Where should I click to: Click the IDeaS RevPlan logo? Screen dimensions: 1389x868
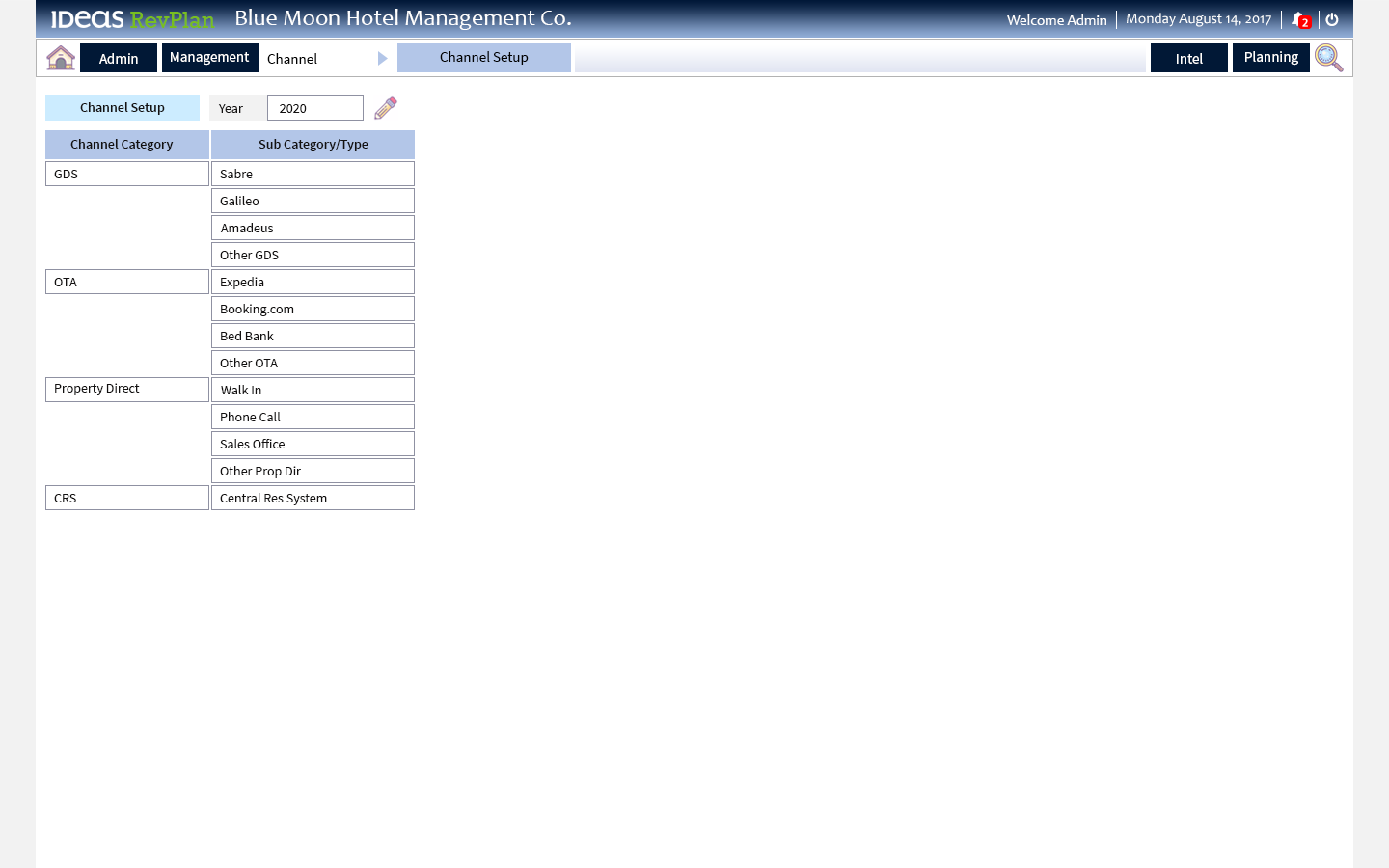click(130, 18)
